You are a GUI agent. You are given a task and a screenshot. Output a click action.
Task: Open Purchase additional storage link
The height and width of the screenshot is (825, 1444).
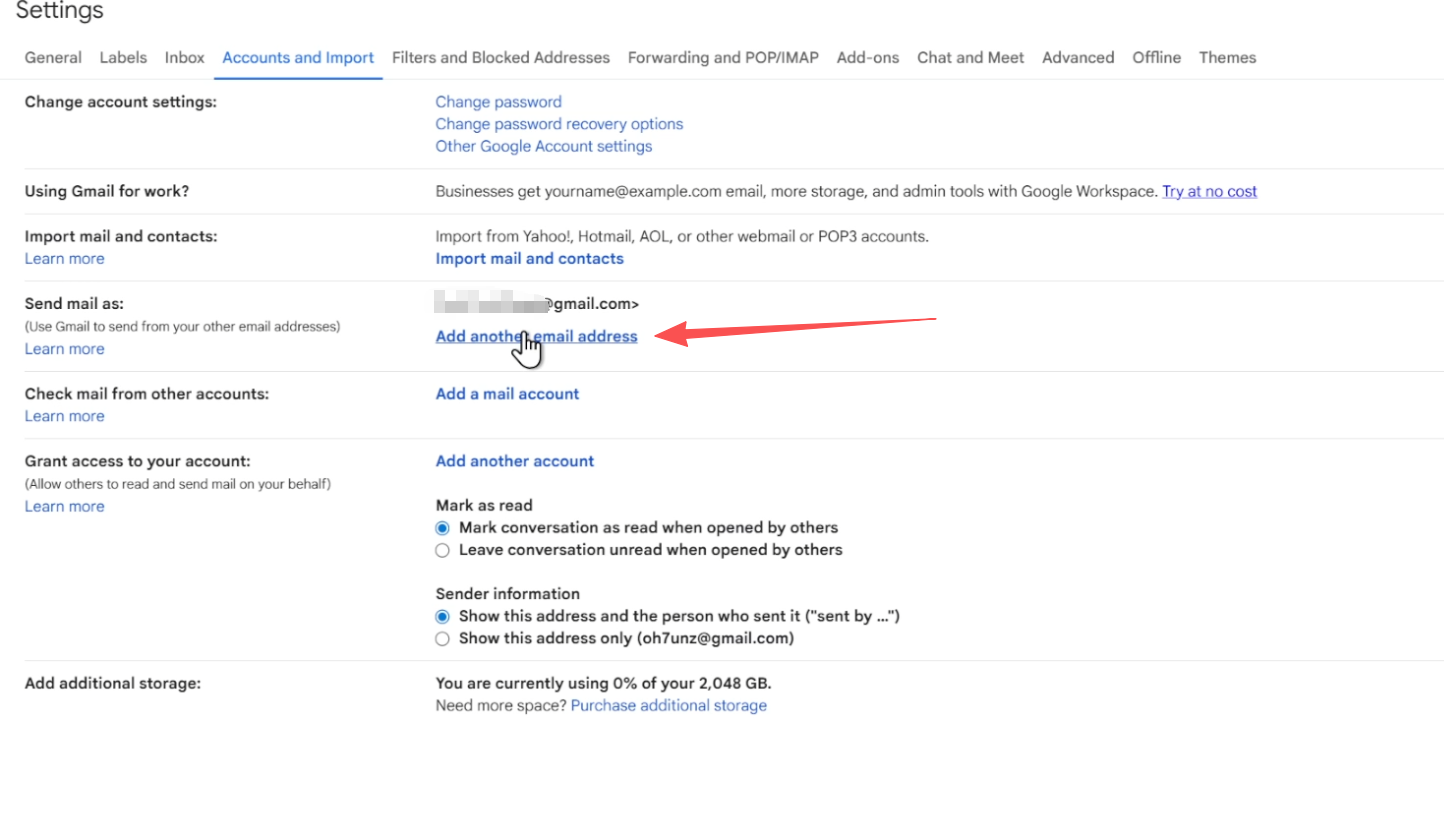(x=668, y=706)
